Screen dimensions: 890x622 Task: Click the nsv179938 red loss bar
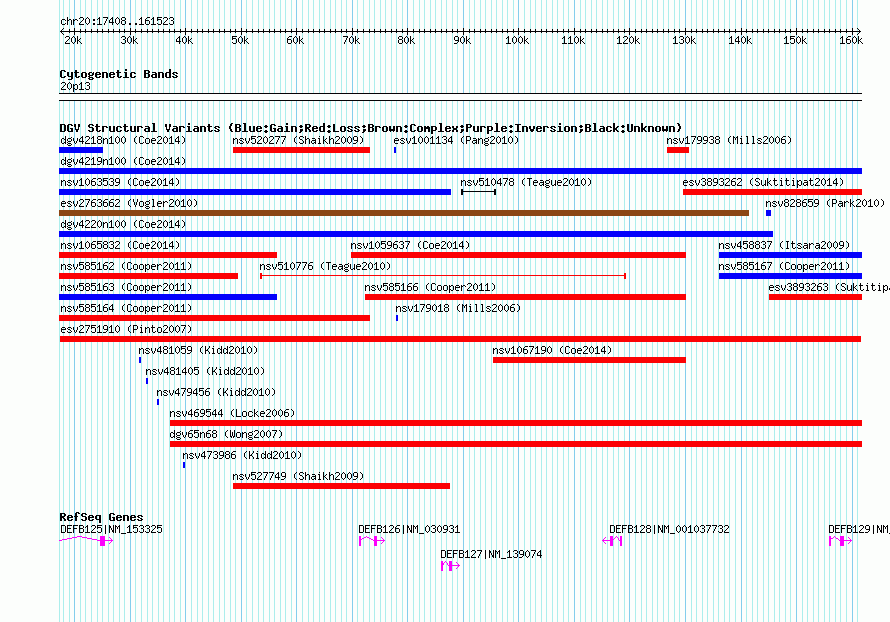(678, 150)
